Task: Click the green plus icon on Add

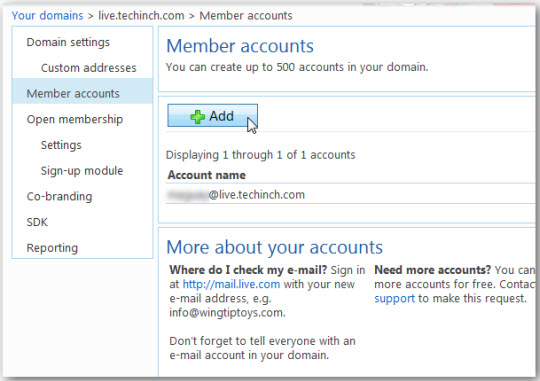Action: [197, 117]
